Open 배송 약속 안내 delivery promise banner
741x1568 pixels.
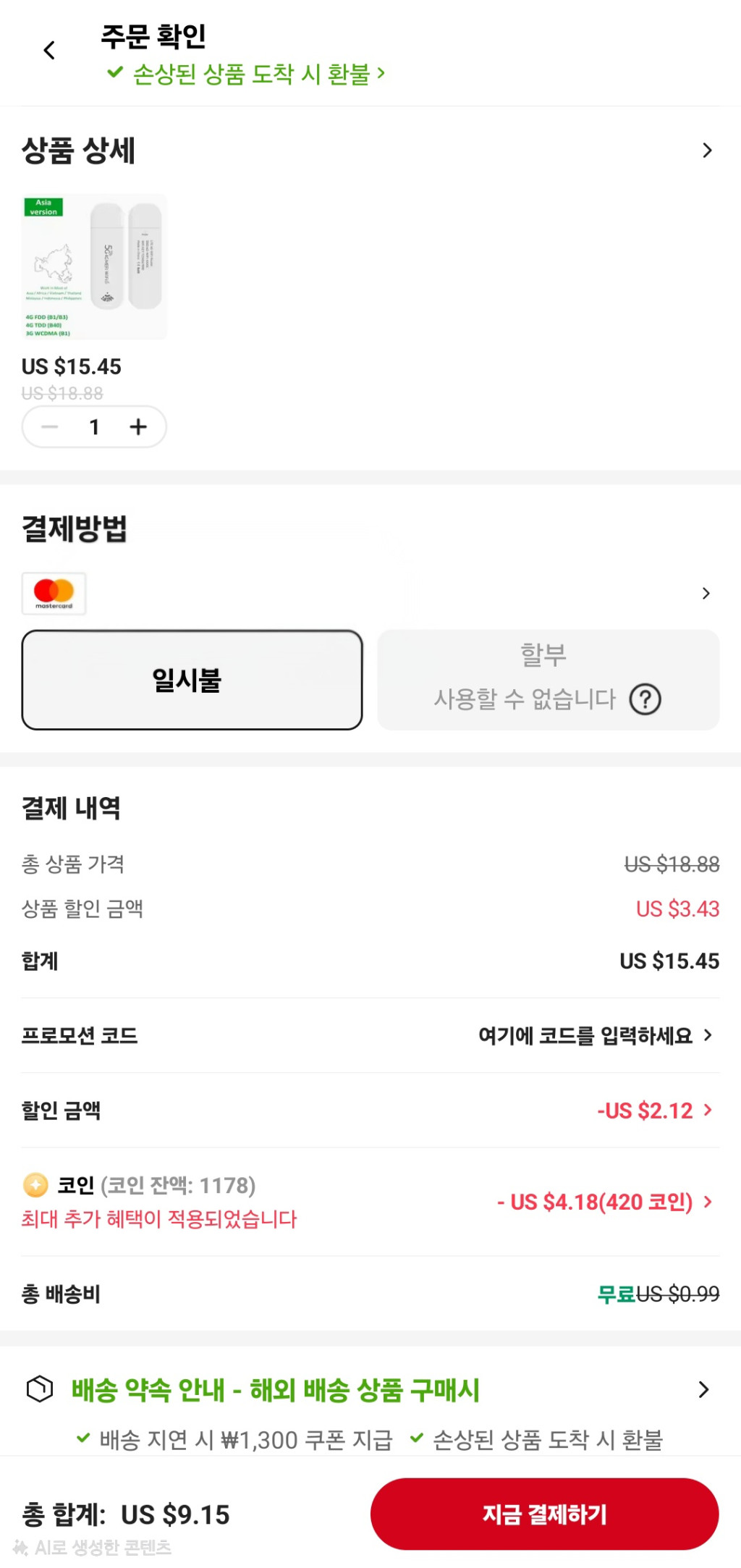tap(275, 1390)
